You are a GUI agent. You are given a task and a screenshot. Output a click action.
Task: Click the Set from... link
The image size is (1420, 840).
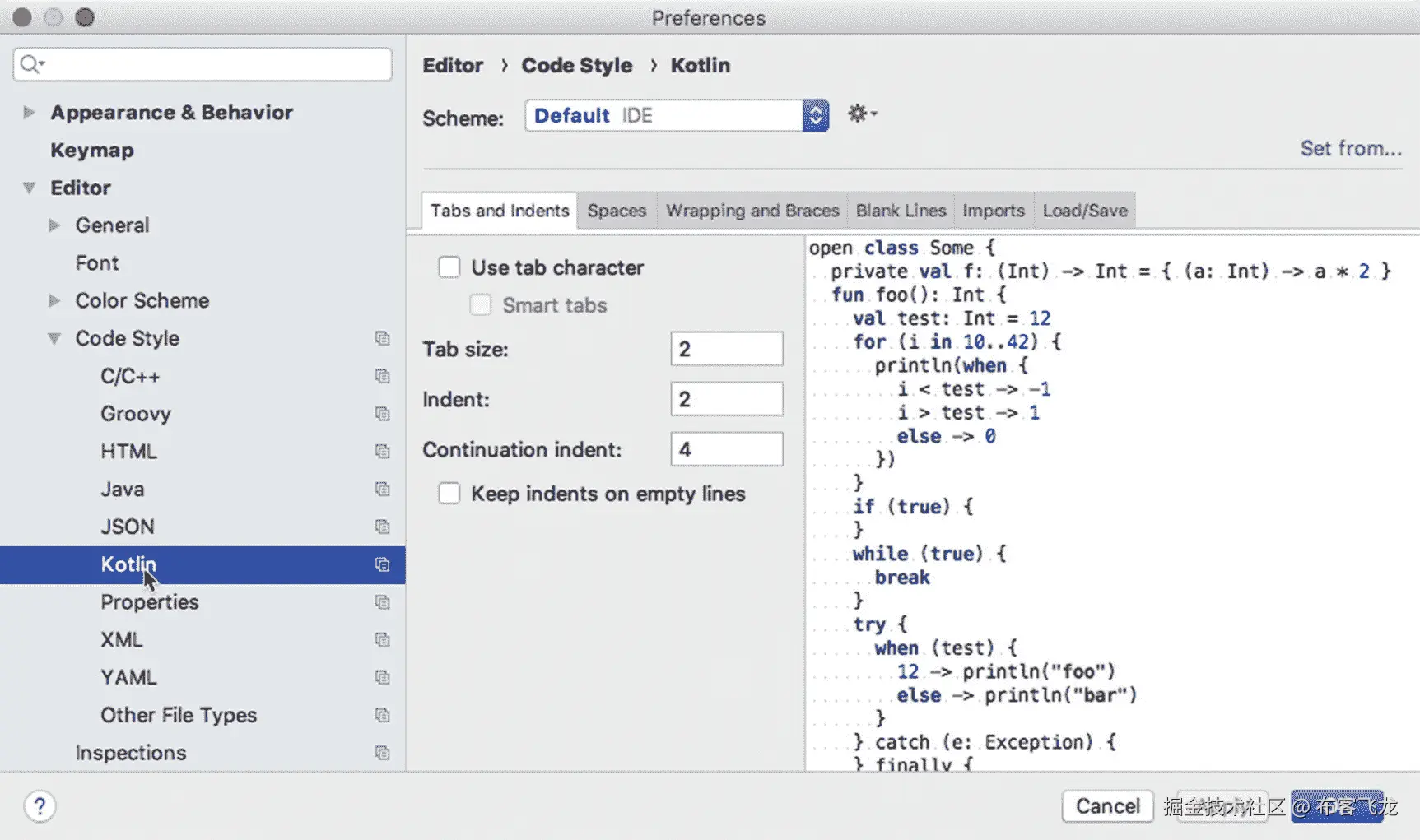[1350, 148]
